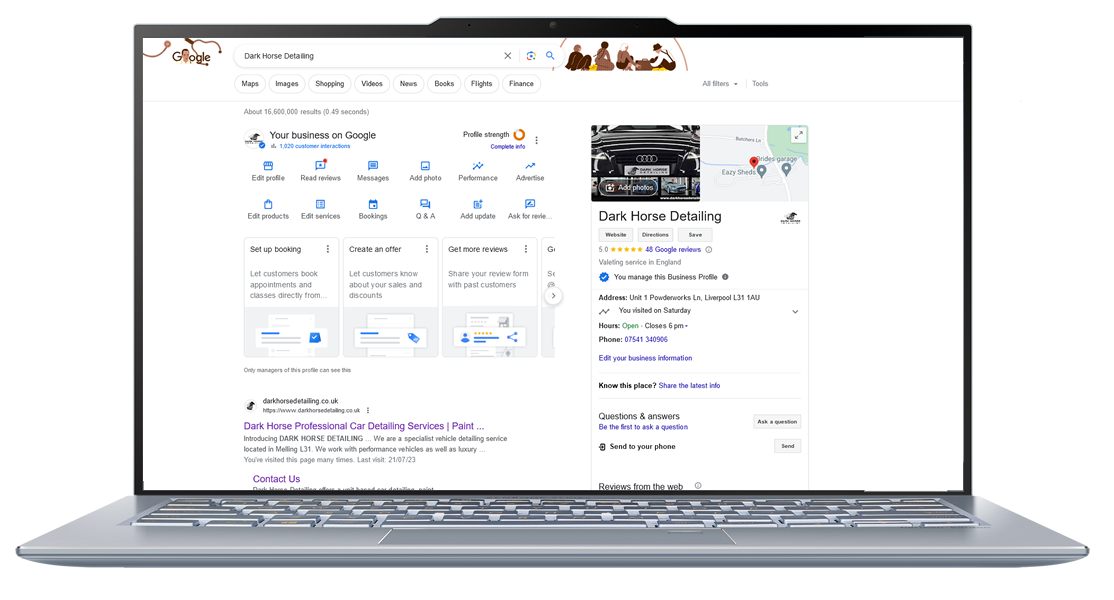The width and height of the screenshot is (1114, 600).
Task: Click the red map location pin
Action: [754, 163]
